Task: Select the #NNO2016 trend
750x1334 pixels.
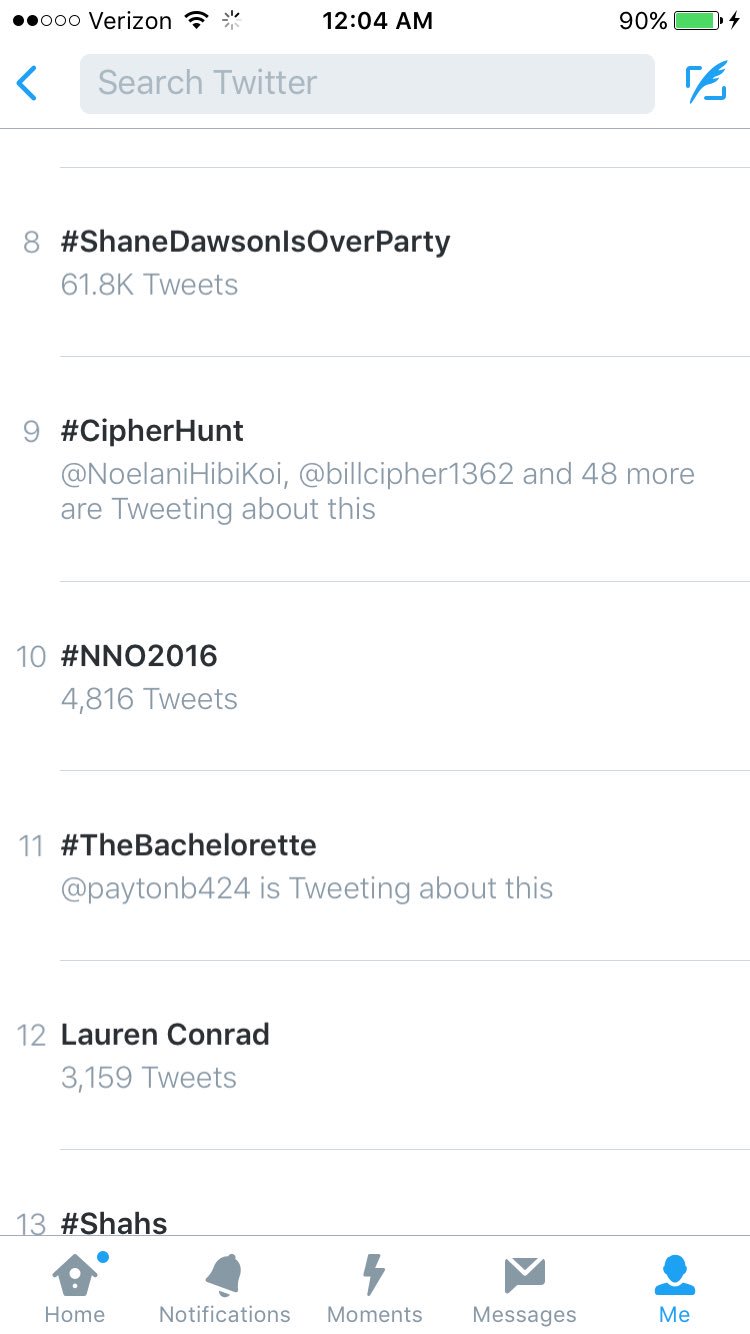Action: (139, 656)
